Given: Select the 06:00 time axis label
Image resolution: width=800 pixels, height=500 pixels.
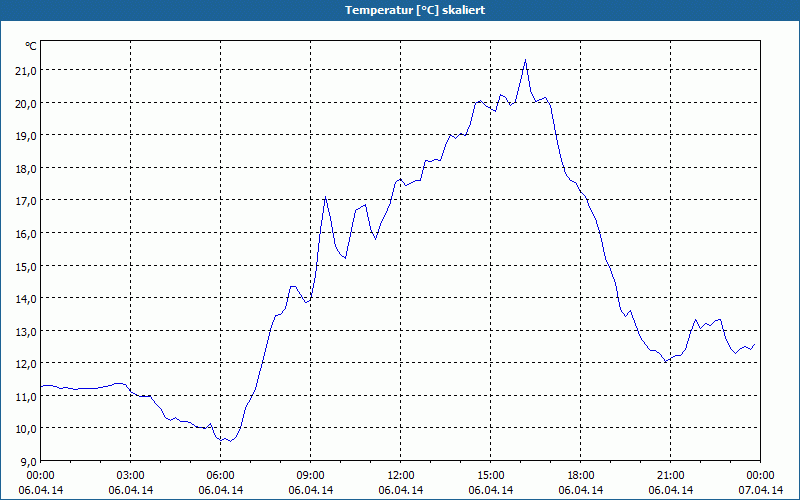Looking at the screenshot, I should click(220, 476).
